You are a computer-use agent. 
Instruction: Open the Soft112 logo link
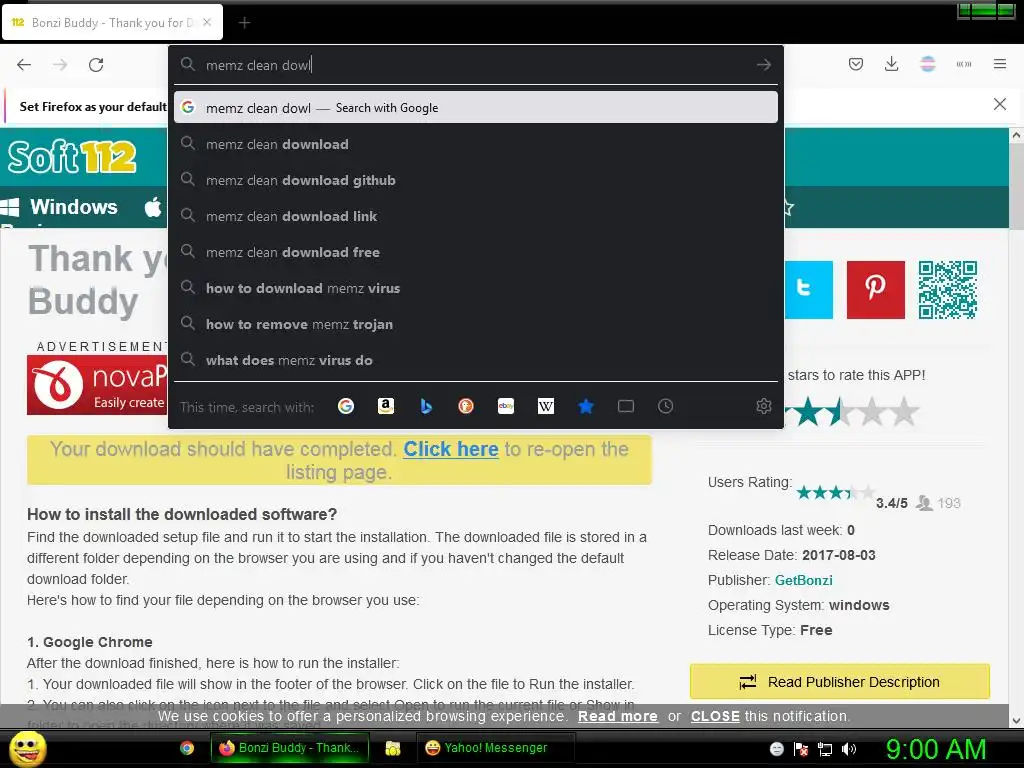pos(72,157)
